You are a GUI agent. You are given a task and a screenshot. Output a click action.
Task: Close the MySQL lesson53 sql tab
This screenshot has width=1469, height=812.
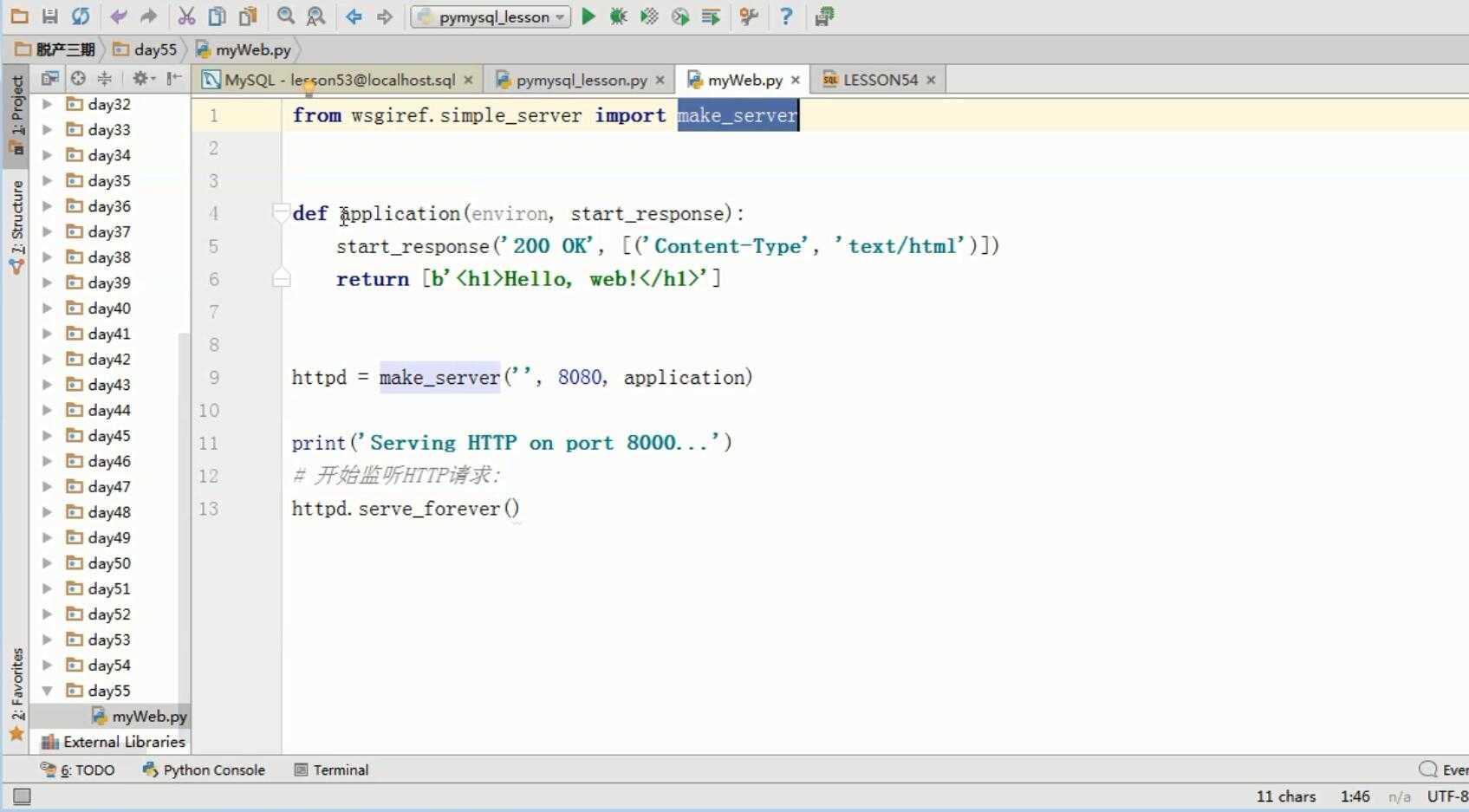[468, 80]
